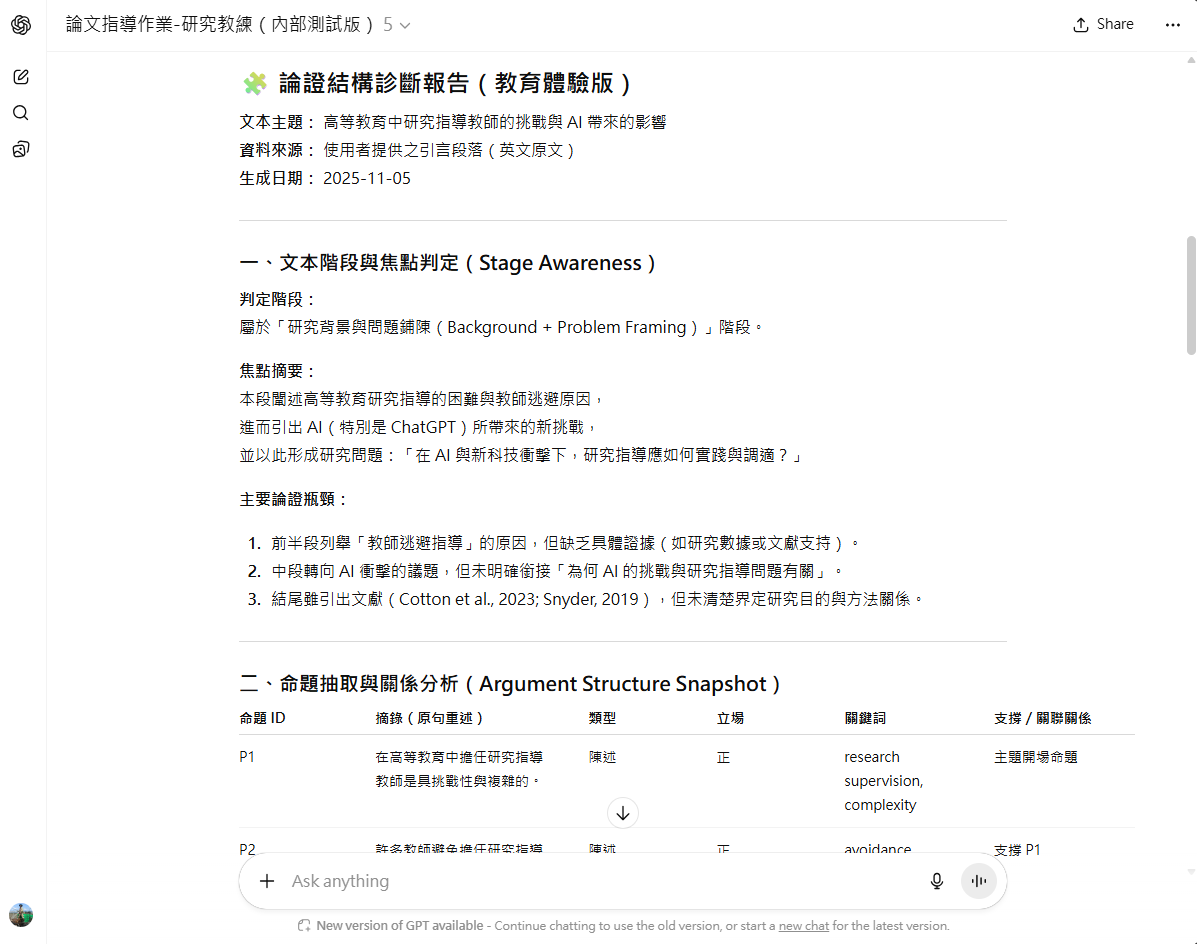Click the P1 cell in the table
Viewport: 1197px width, 944px height.
point(248,757)
